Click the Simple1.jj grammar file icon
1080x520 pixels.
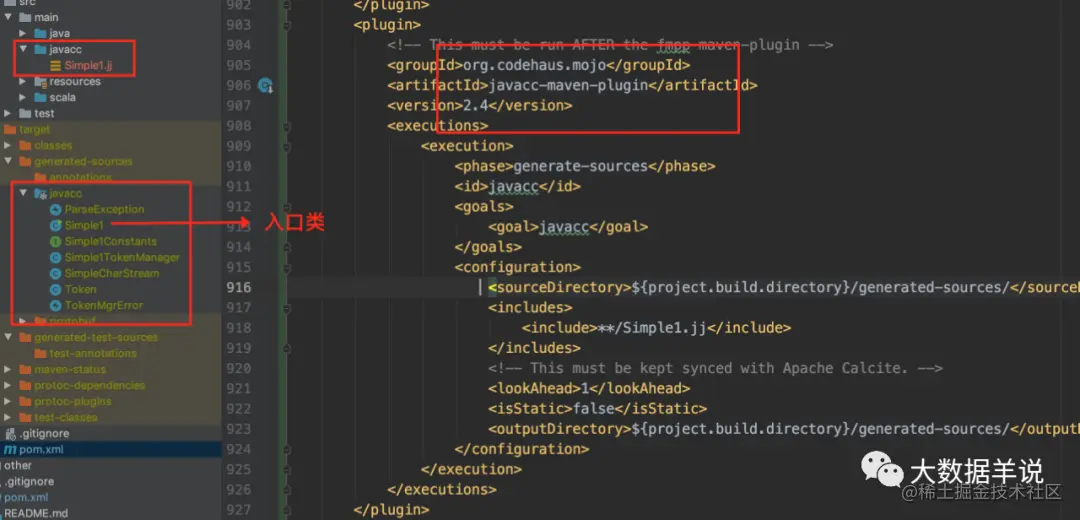[x=55, y=65]
